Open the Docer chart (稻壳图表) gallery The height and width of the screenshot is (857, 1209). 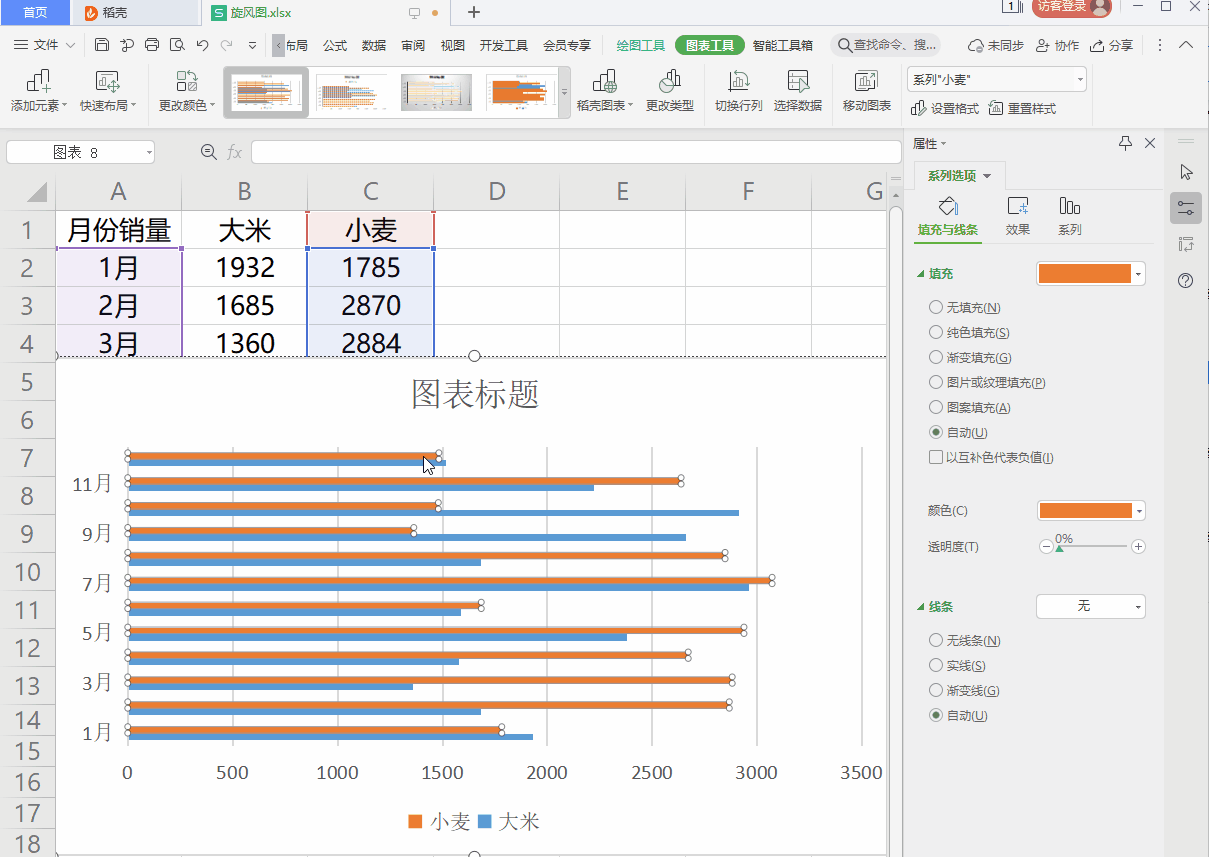[x=605, y=92]
